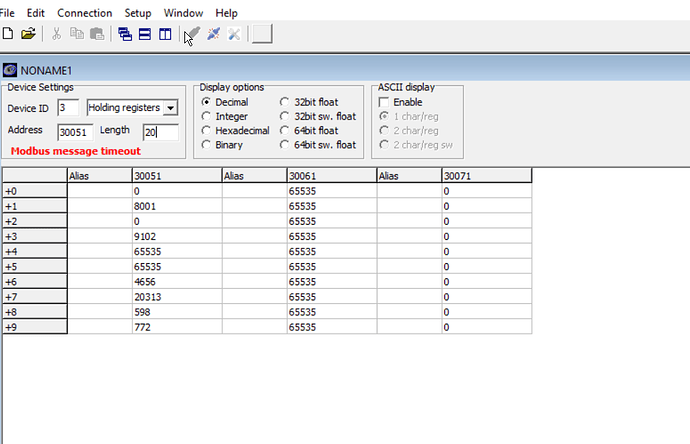Image resolution: width=690 pixels, height=444 pixels.
Task: Click the Connect plug icon
Action: coord(193,34)
